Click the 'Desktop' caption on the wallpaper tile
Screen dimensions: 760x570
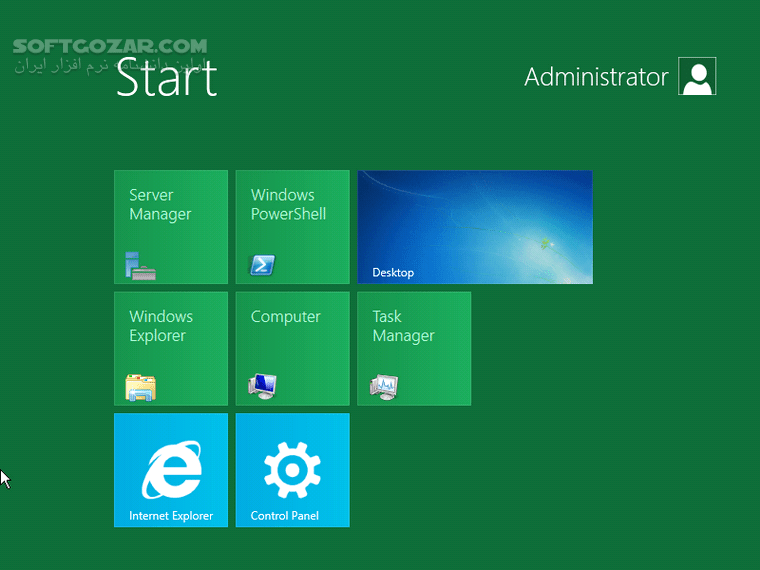[x=393, y=272]
